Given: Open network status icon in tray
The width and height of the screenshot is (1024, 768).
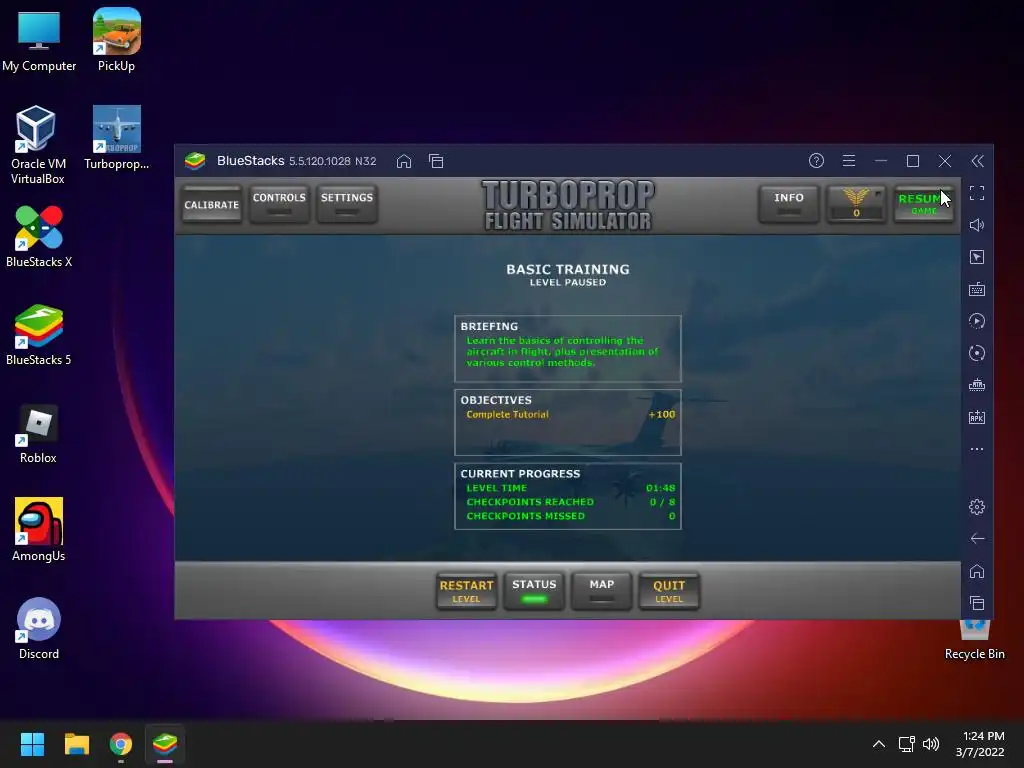Looking at the screenshot, I should 906,744.
